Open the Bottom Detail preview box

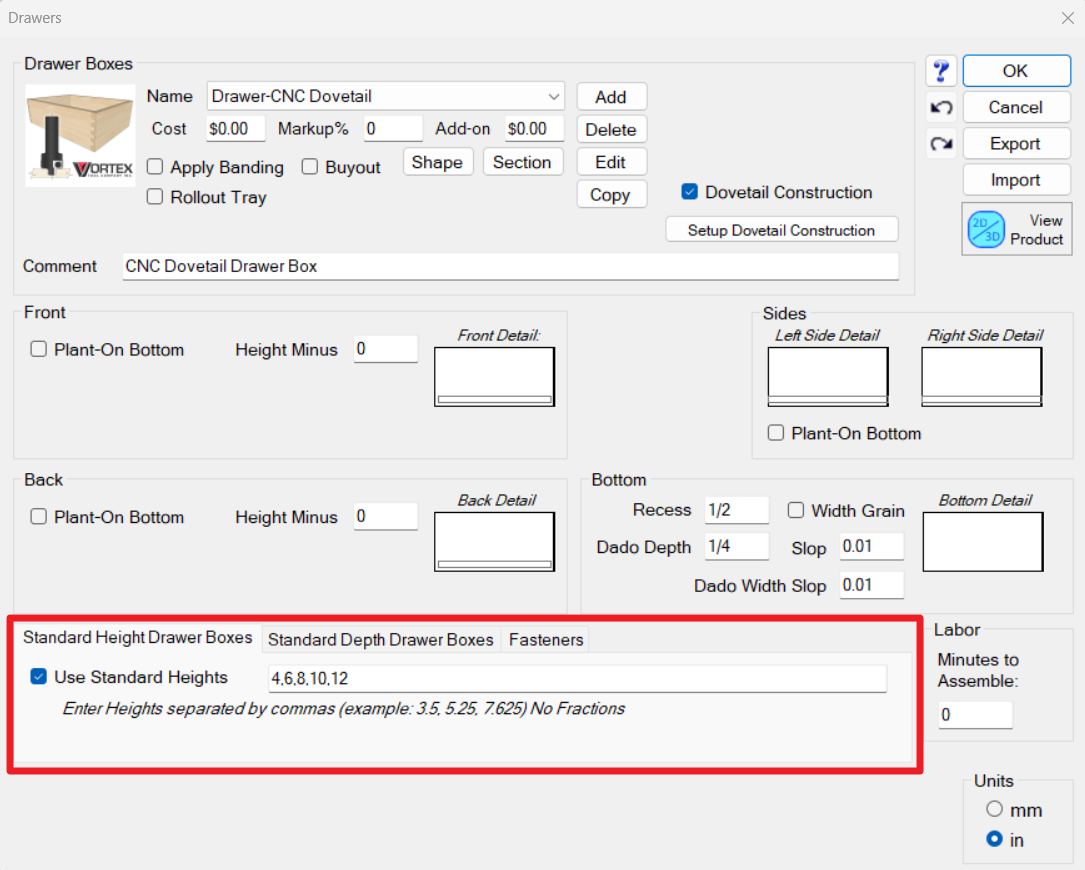[x=982, y=543]
